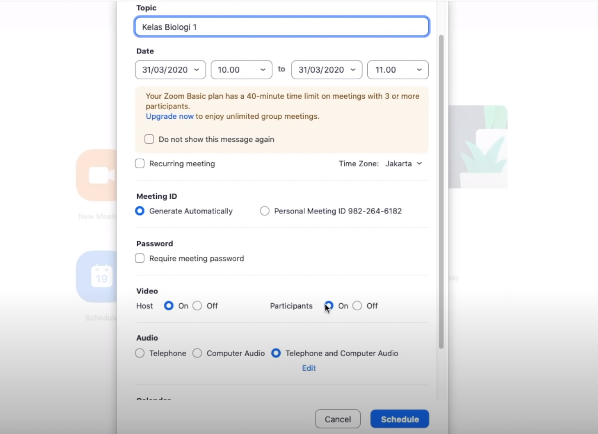Set Participants video to On
The height and width of the screenshot is (434, 598).
point(329,305)
